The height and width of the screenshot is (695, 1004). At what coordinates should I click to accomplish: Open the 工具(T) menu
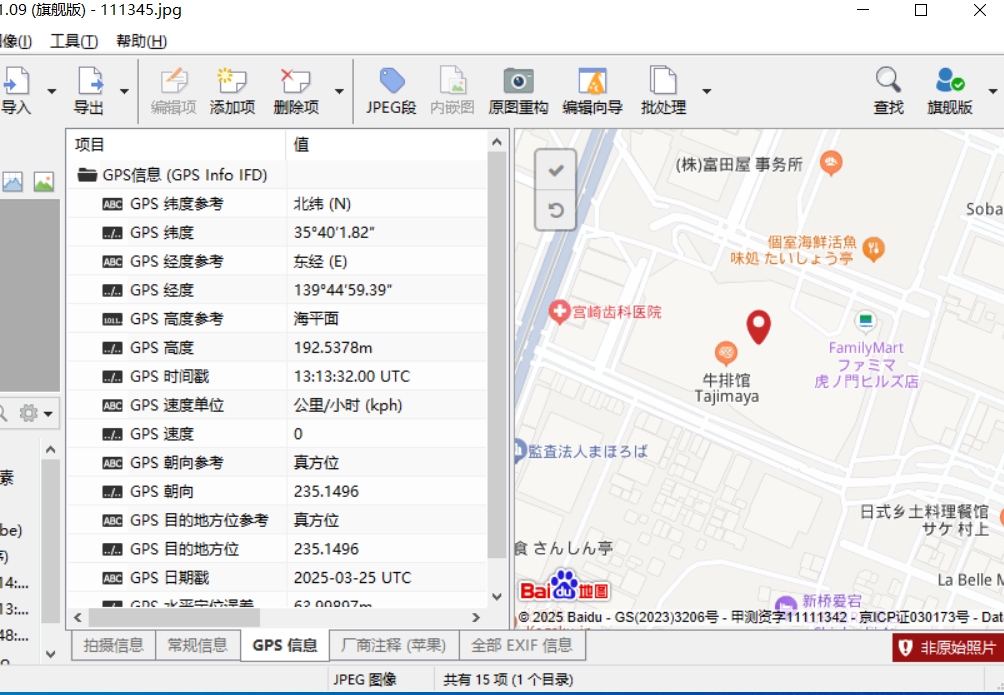coord(74,41)
